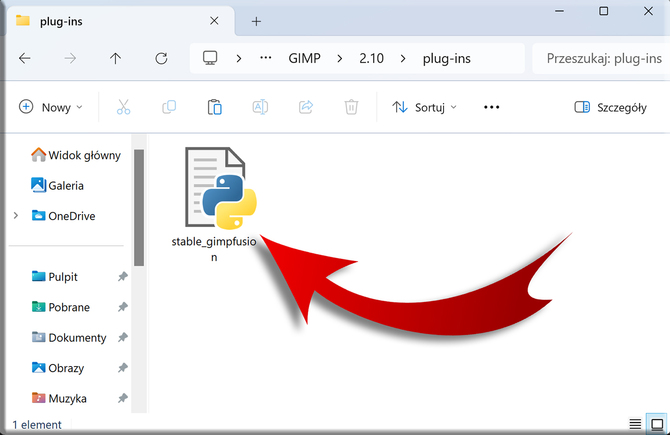Show hidden path segments via ellipsis
The width and height of the screenshot is (670, 435).
(x=266, y=58)
